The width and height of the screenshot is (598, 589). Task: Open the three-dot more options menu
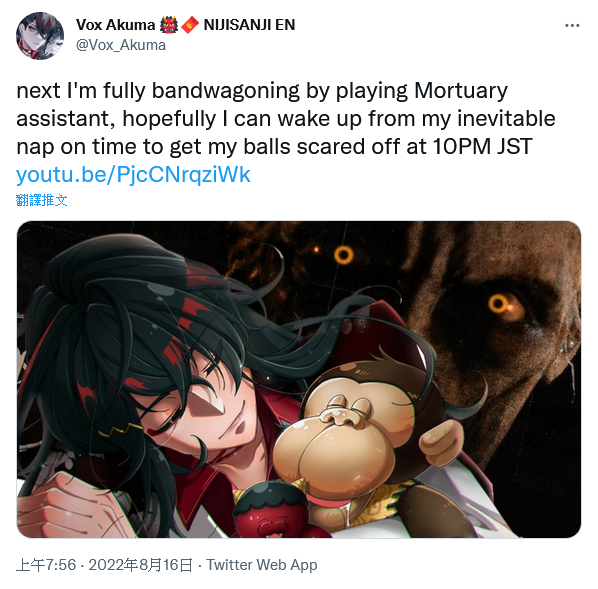tap(572, 26)
